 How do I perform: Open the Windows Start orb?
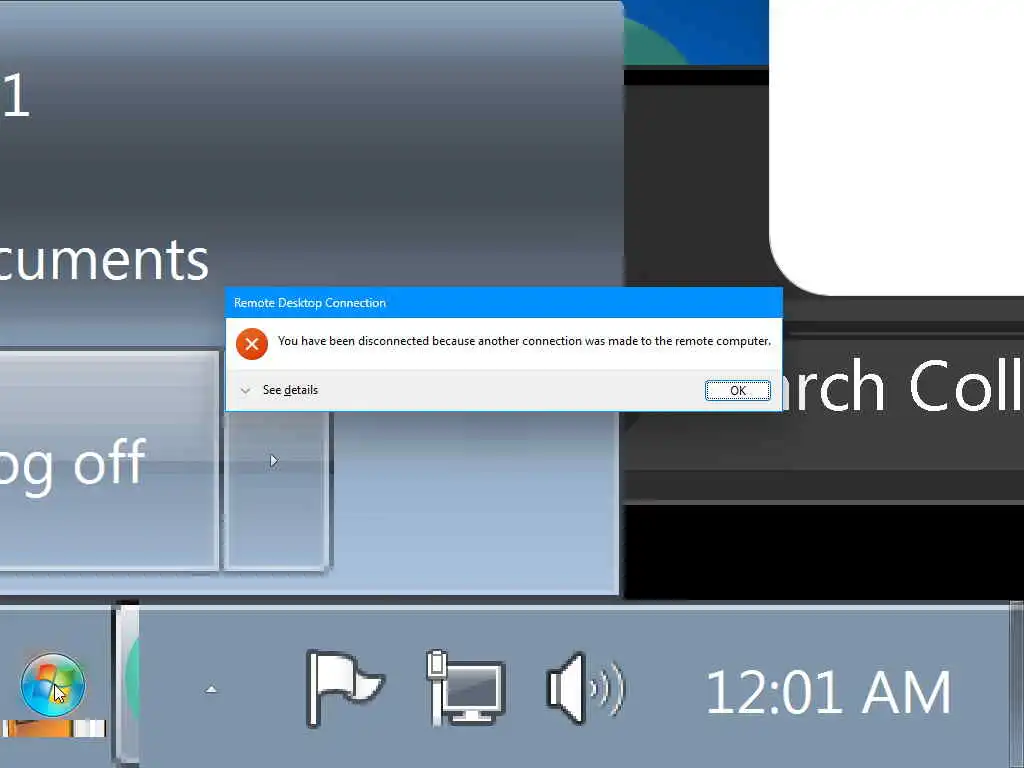click(x=54, y=685)
